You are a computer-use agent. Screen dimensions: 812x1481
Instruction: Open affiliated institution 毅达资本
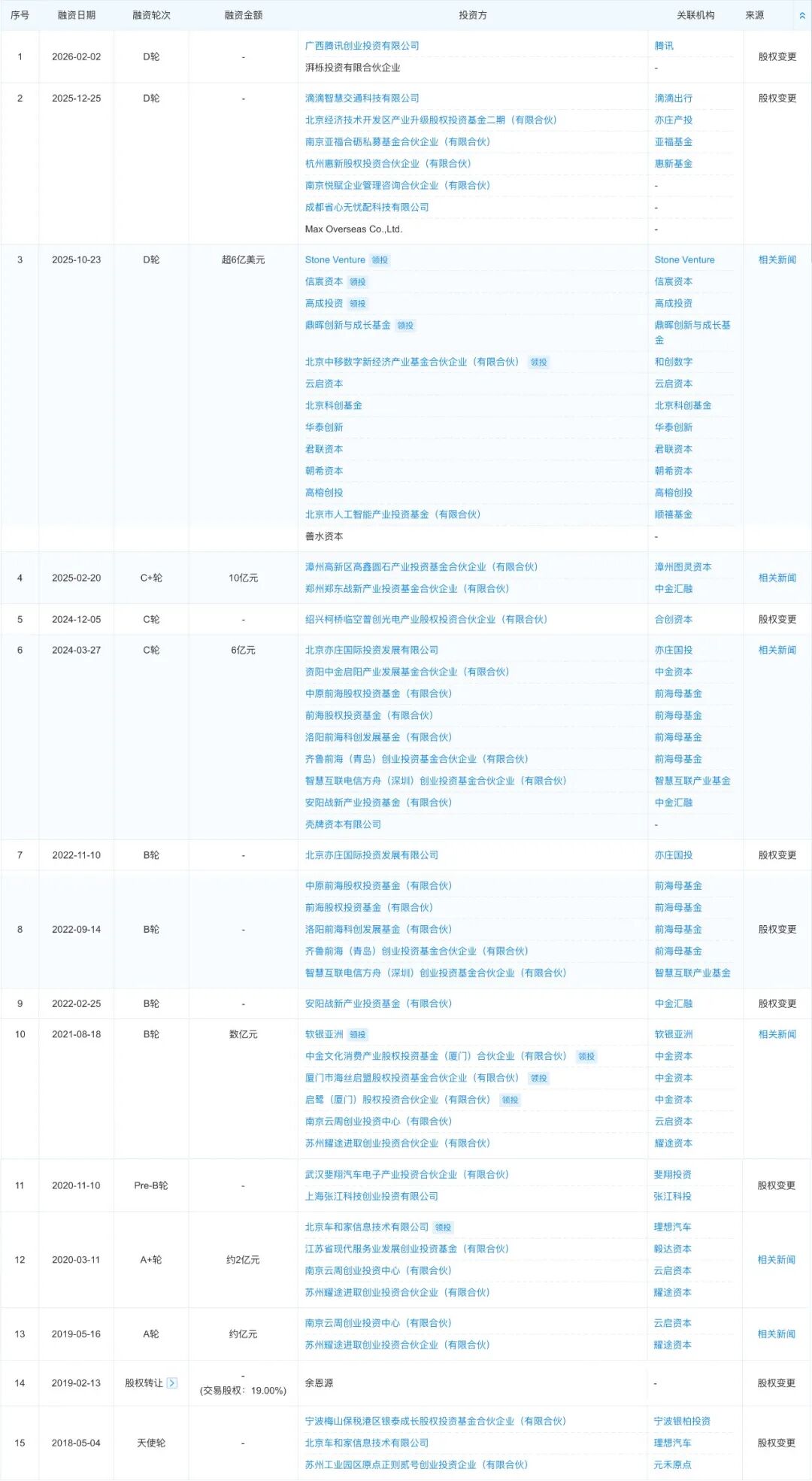point(673,1249)
